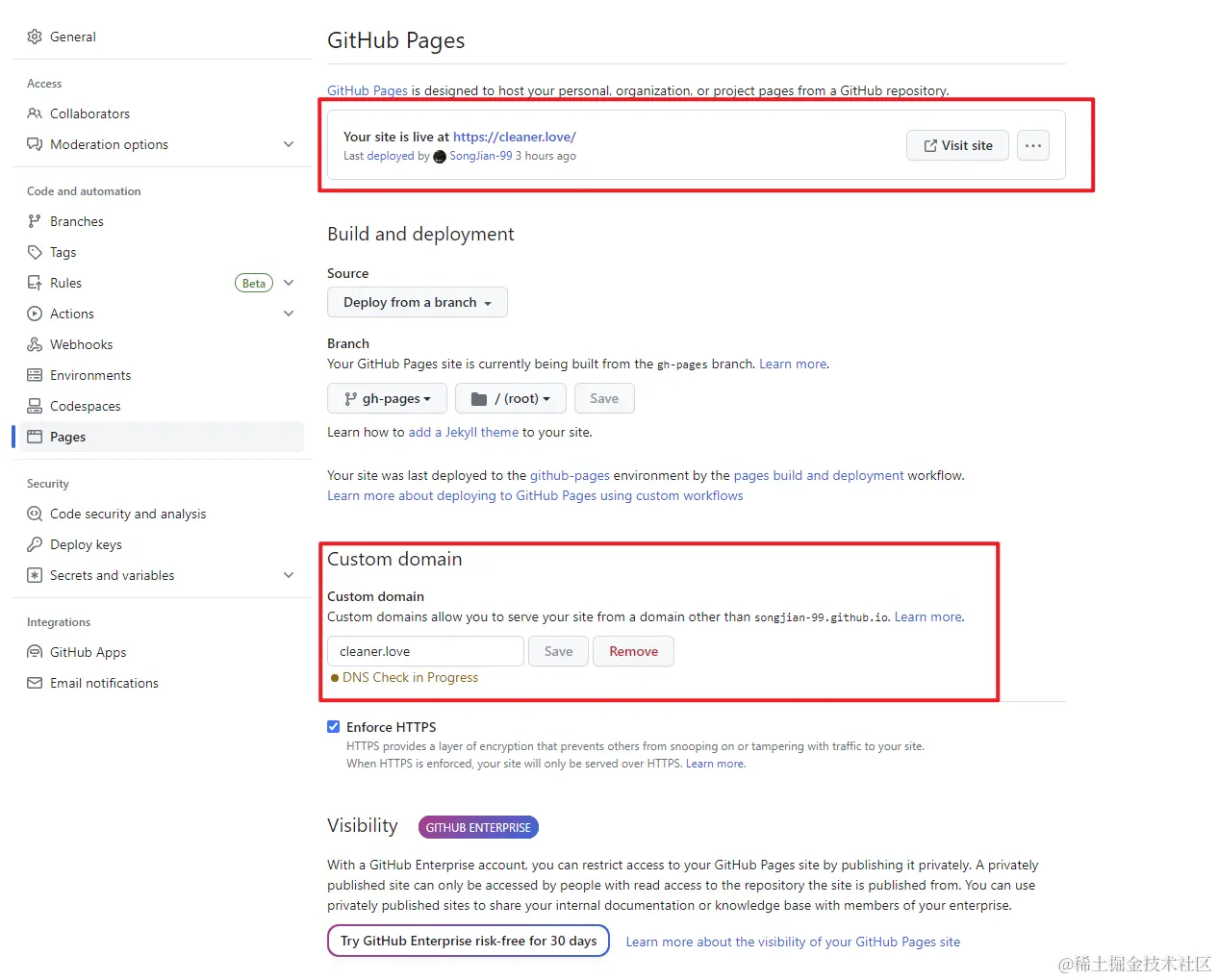1218x980 pixels.
Task: Click the SongJian-99 username link
Action: [481, 156]
